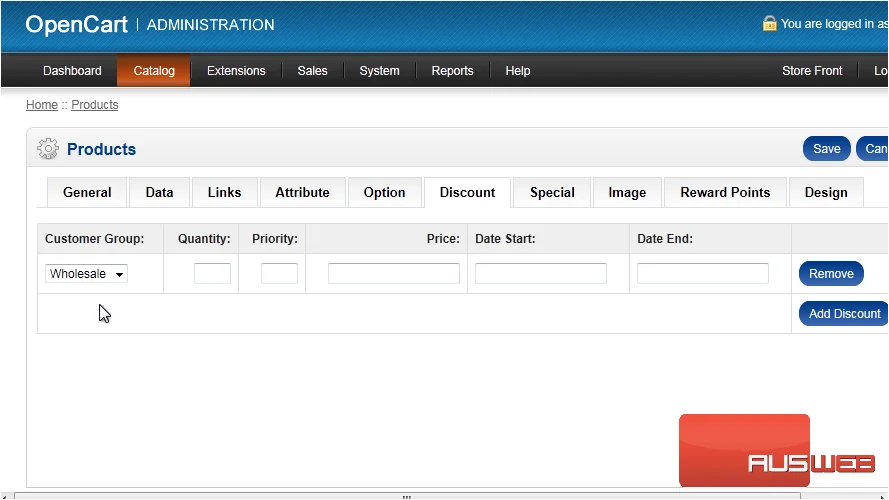This screenshot has width=889, height=500.
Task: Focus the Priority input field
Action: [279, 273]
